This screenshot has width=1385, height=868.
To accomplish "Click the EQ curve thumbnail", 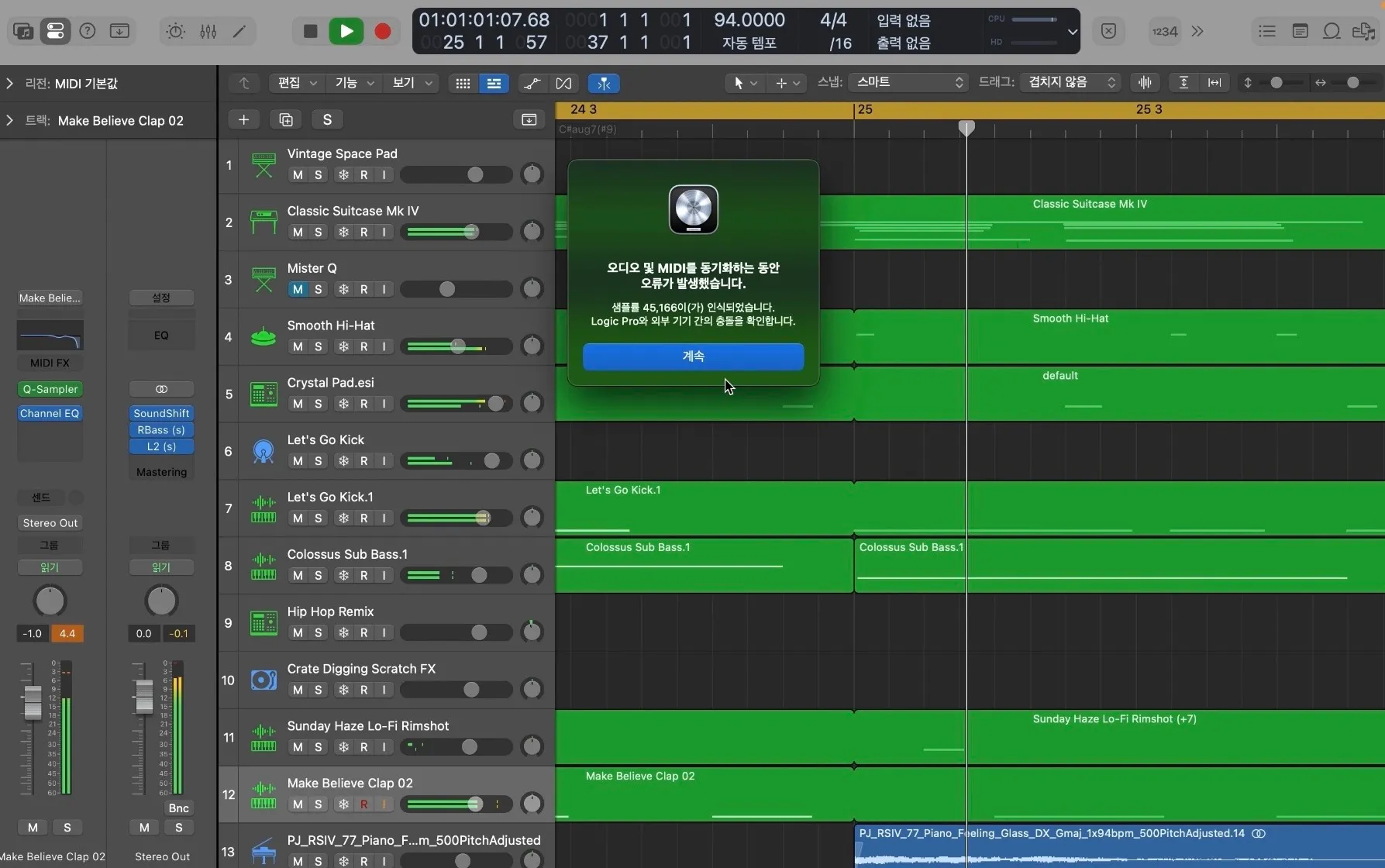I will [50, 336].
